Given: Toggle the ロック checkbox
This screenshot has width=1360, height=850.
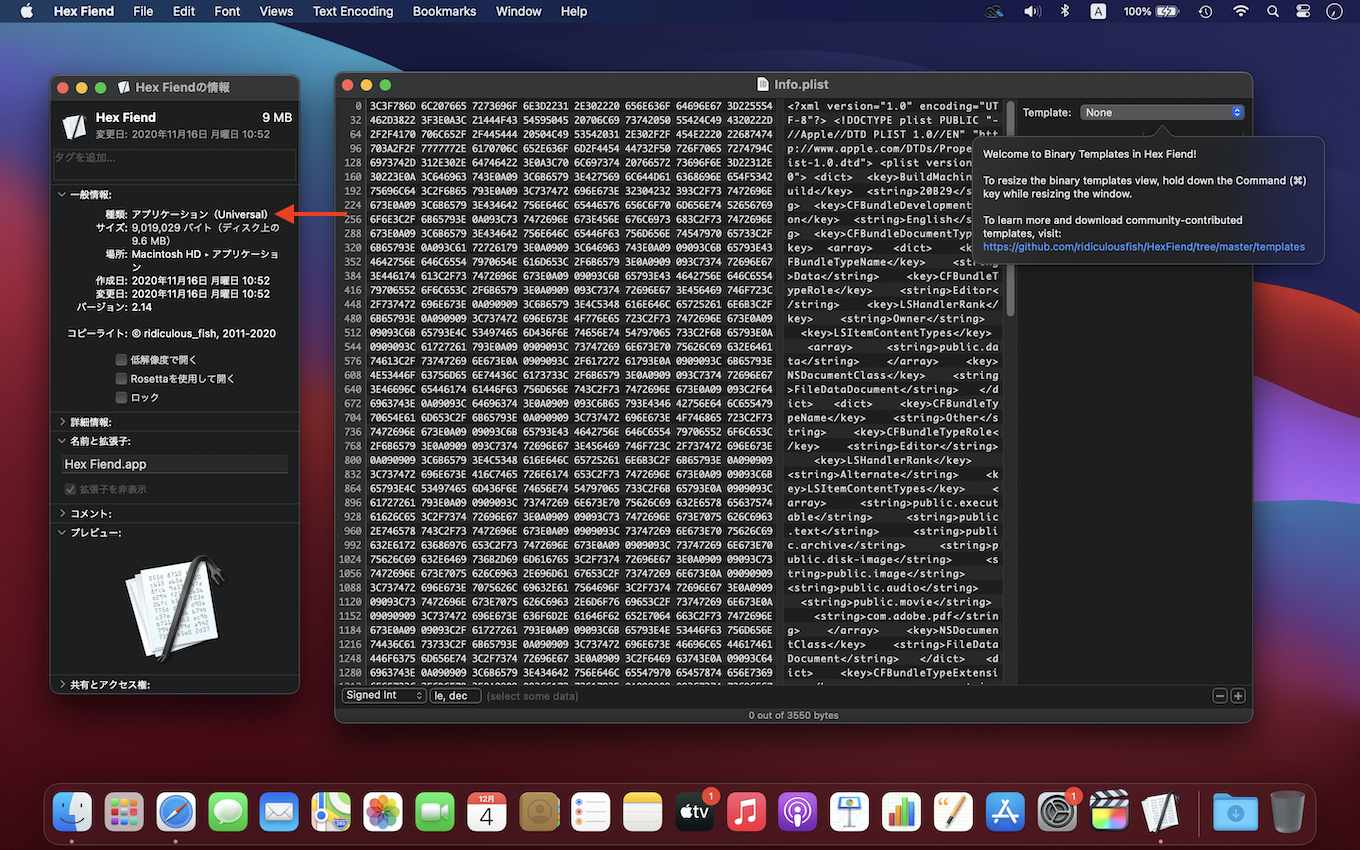Looking at the screenshot, I should click(121, 397).
